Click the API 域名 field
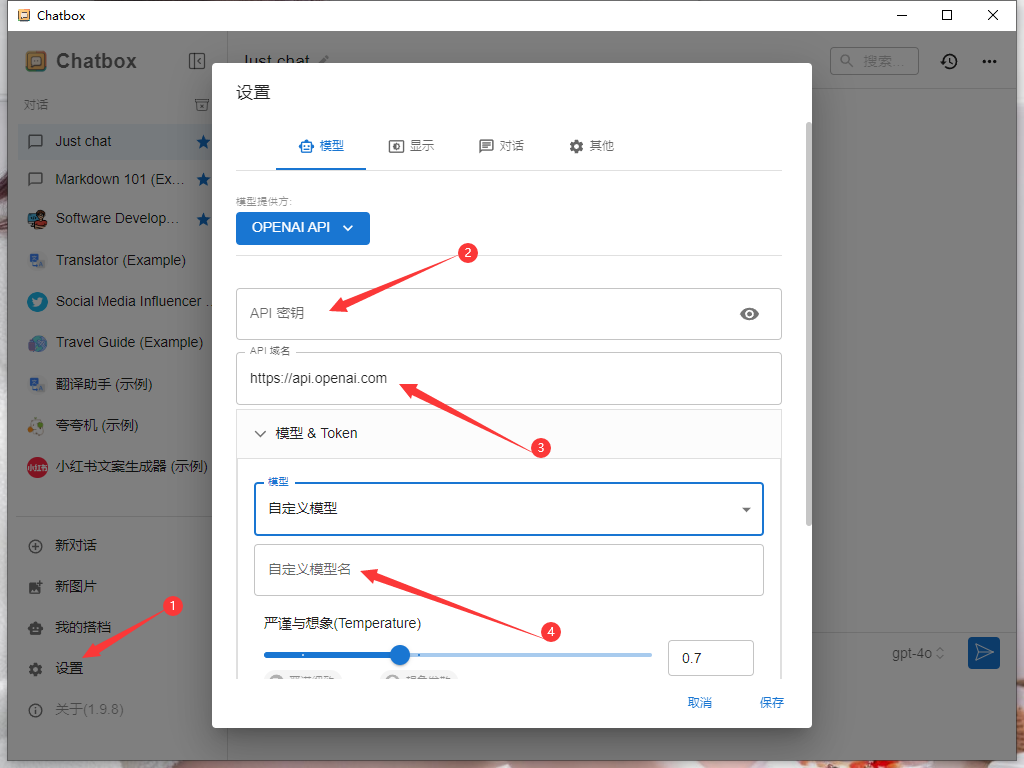The image size is (1024, 768). coord(509,379)
